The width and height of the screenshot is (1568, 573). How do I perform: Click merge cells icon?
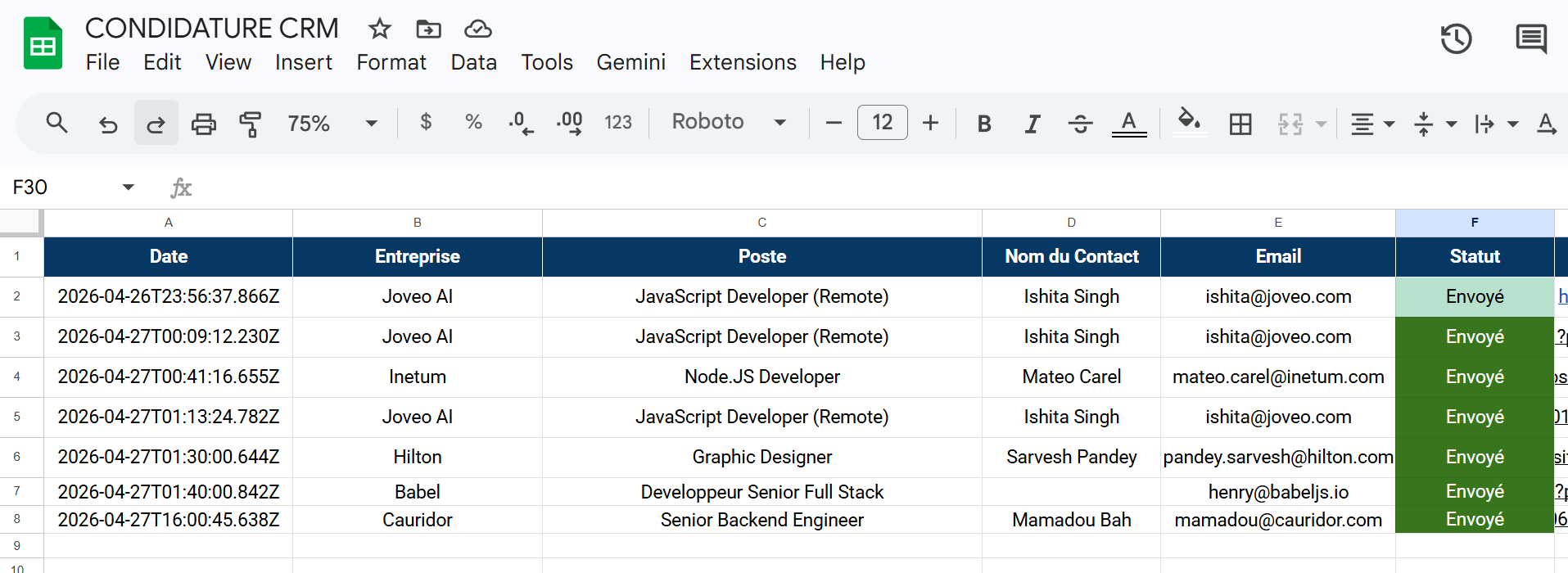[1290, 124]
